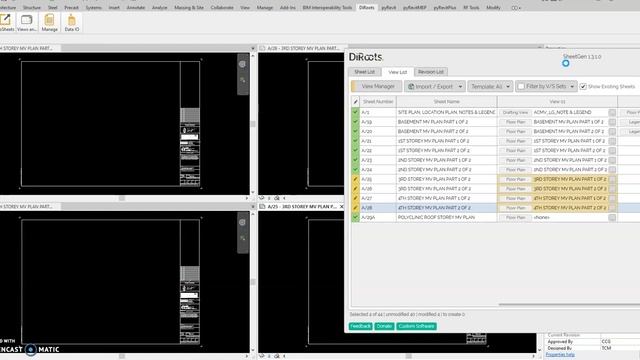The width and height of the screenshot is (640, 360).
Task: Click the SheetGen table horizontal scrollbar
Action: 569,304
